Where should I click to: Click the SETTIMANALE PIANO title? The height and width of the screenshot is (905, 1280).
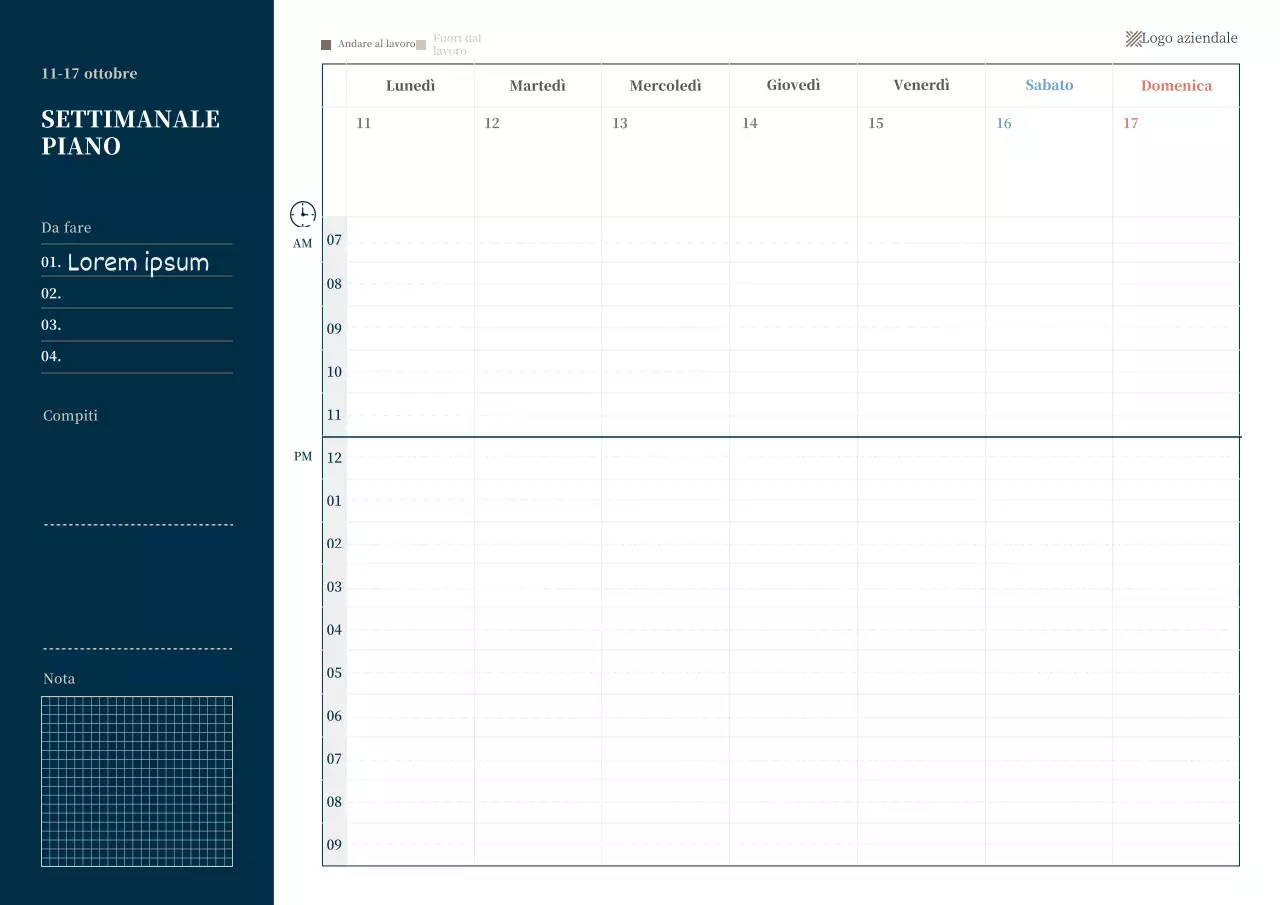[130, 132]
